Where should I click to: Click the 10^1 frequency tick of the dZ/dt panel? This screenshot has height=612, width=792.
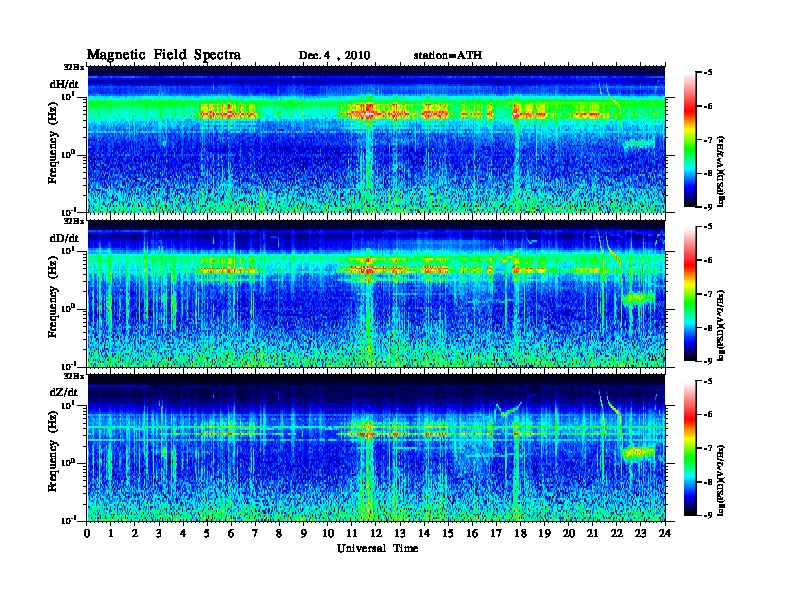pos(68,405)
